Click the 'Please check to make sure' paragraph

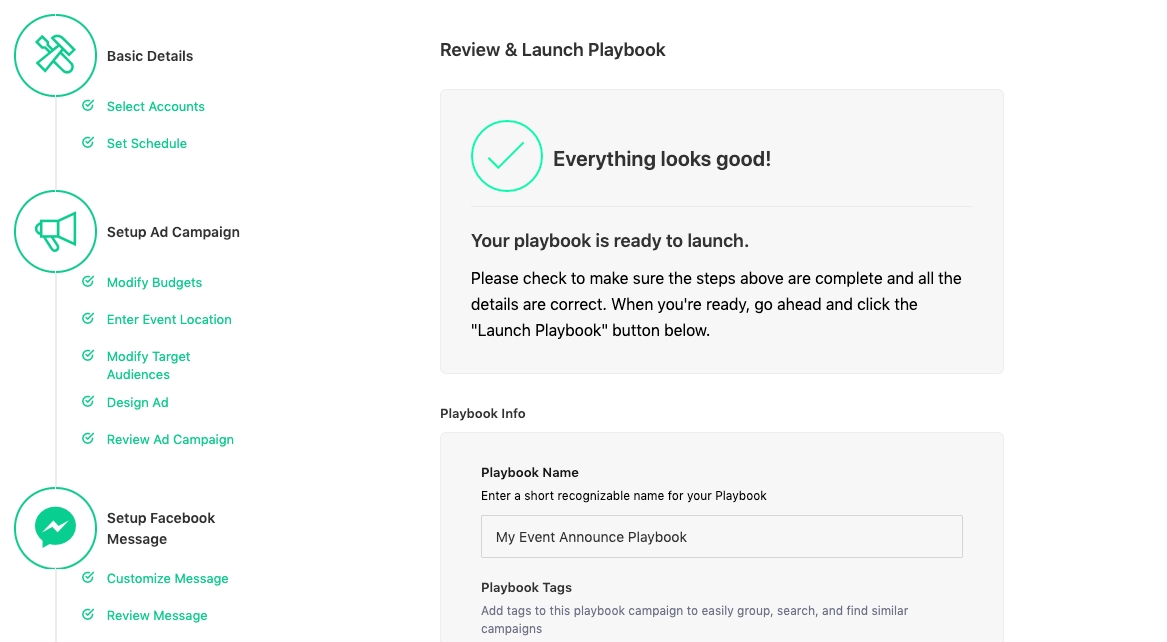click(716, 304)
